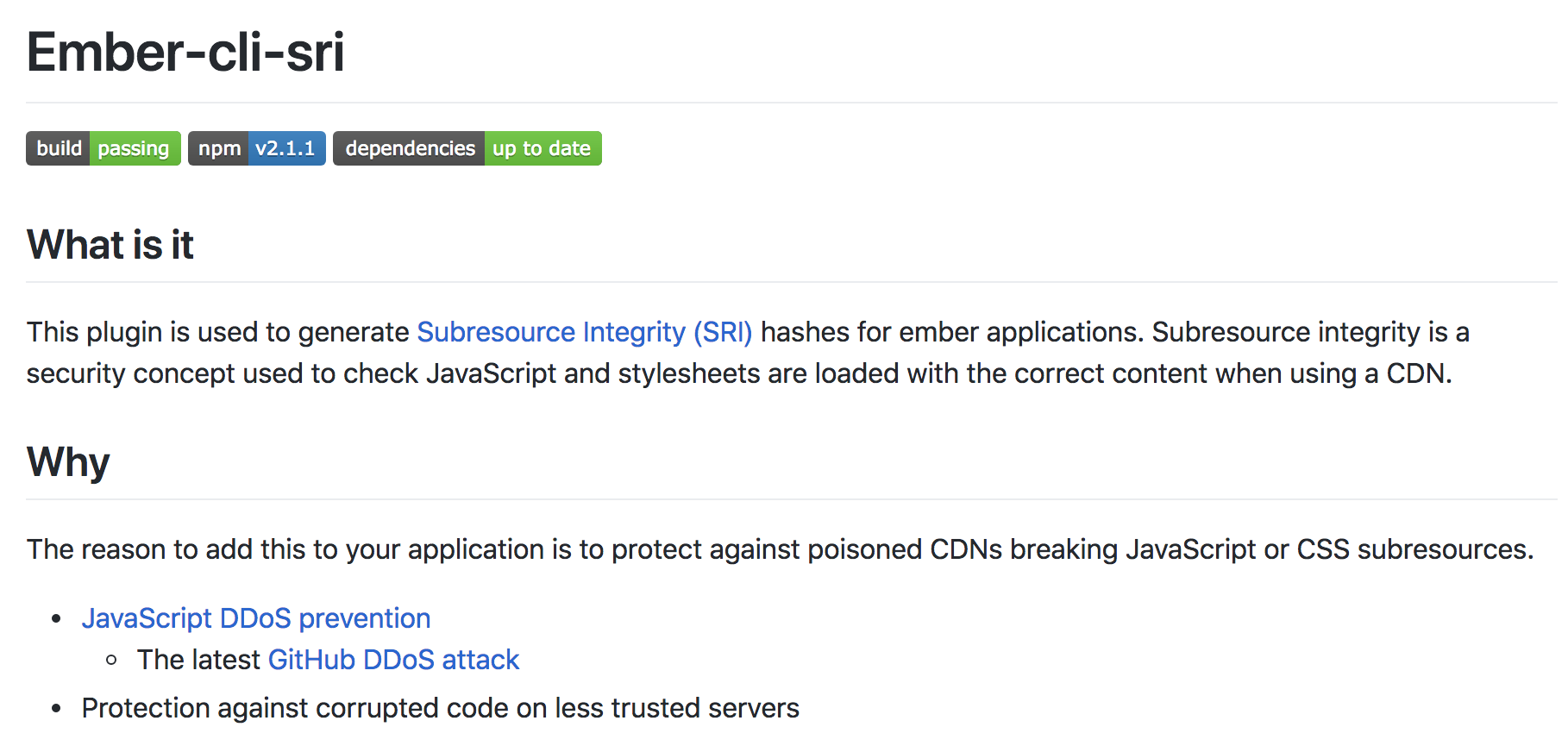Click "The latest" text in the sub-bullet
This screenshot has width=1568, height=752.
point(198,660)
